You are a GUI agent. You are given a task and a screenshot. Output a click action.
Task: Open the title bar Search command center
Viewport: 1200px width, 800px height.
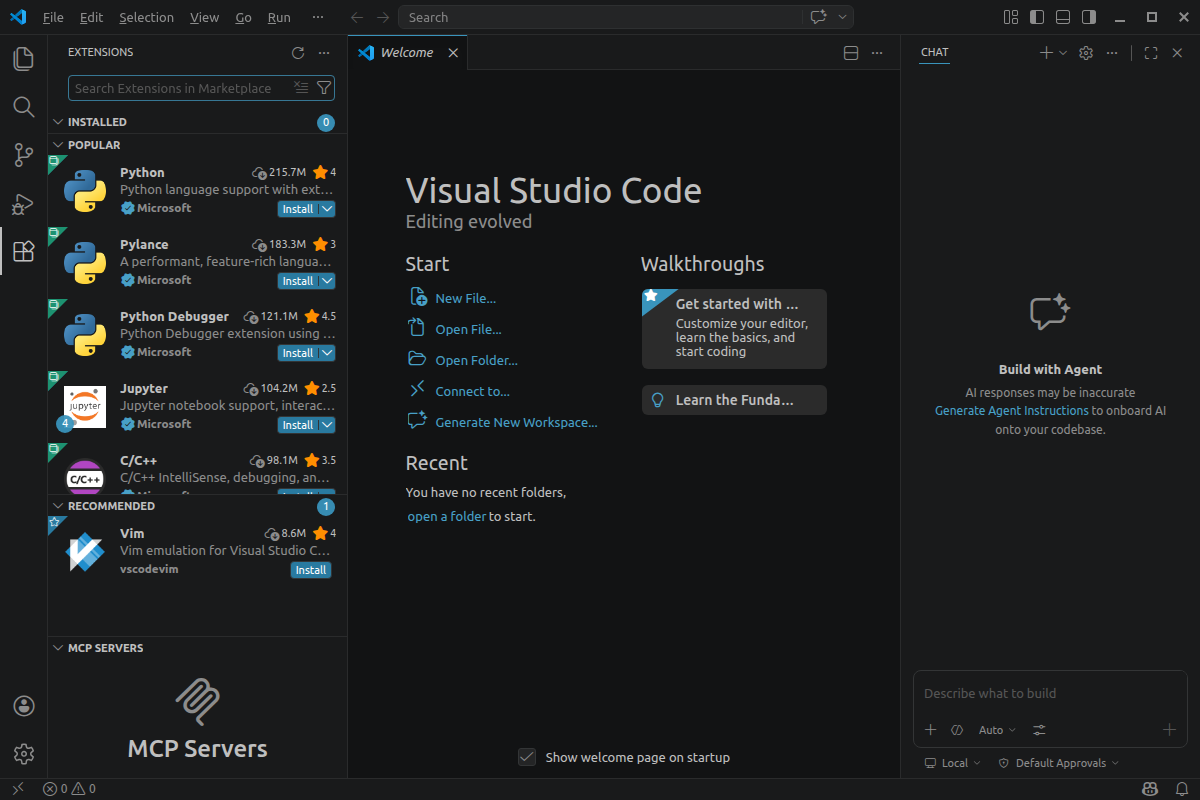601,17
